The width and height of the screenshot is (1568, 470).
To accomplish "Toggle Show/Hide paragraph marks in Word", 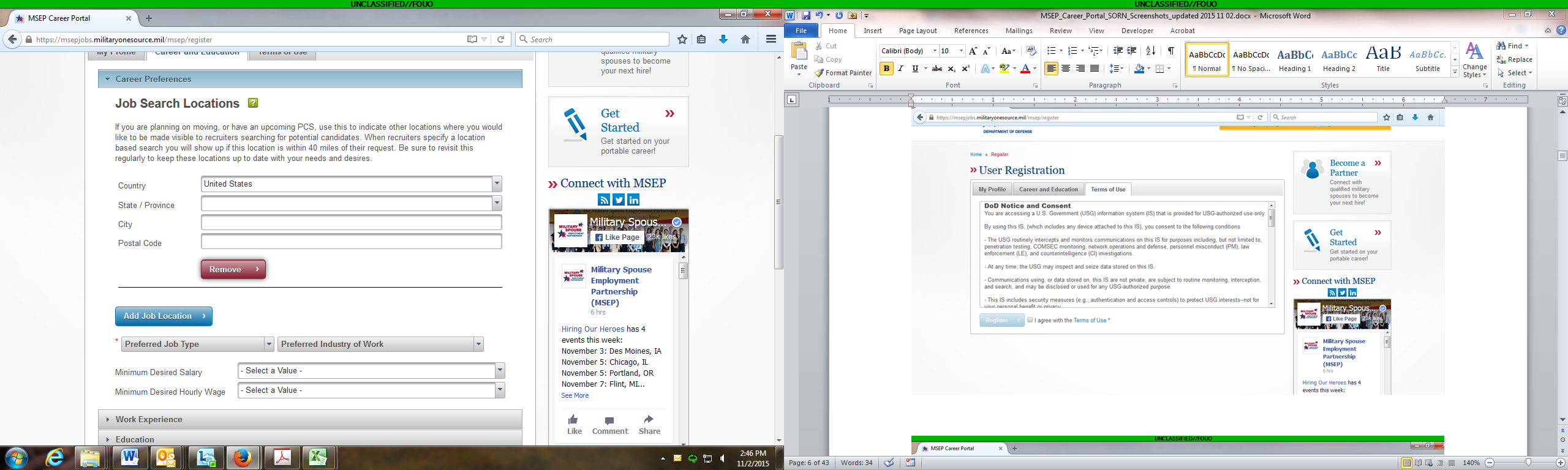I will (1171, 51).
